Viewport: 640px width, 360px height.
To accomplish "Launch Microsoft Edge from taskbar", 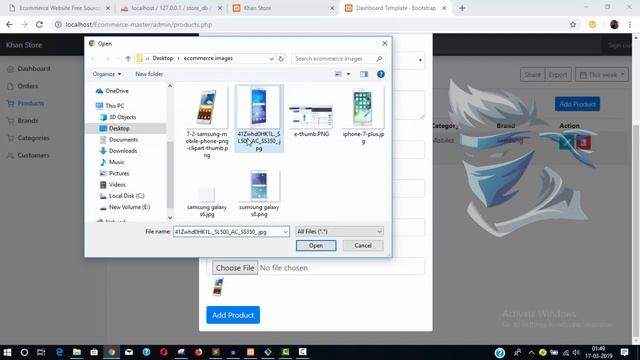I will (x=59, y=352).
